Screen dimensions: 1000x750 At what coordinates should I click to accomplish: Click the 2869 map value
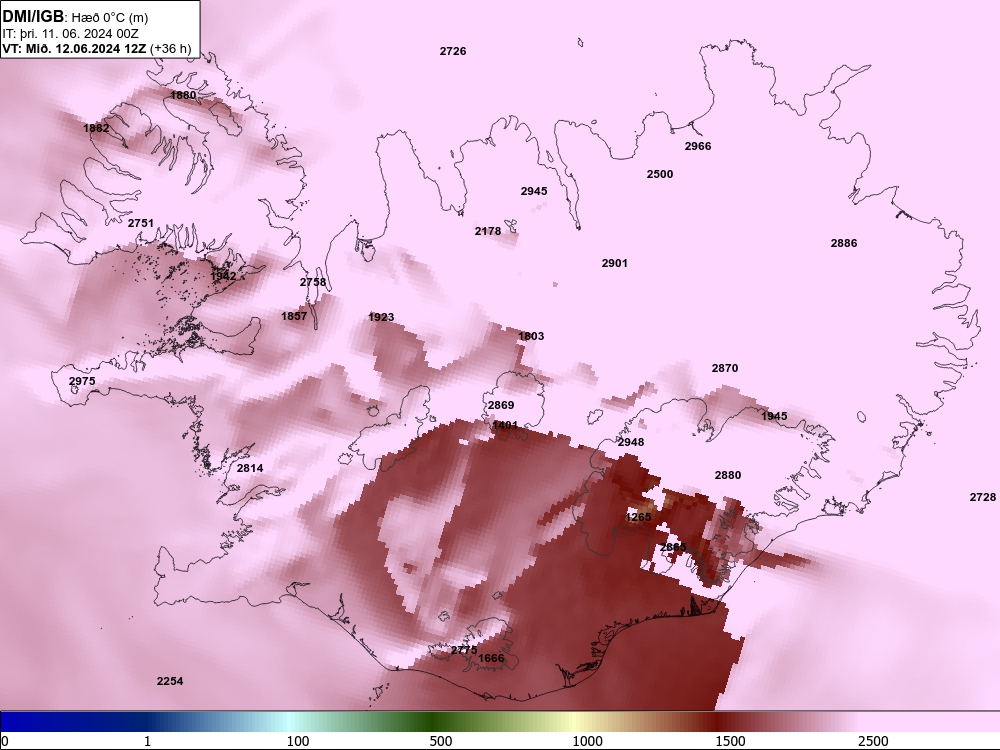(501, 405)
